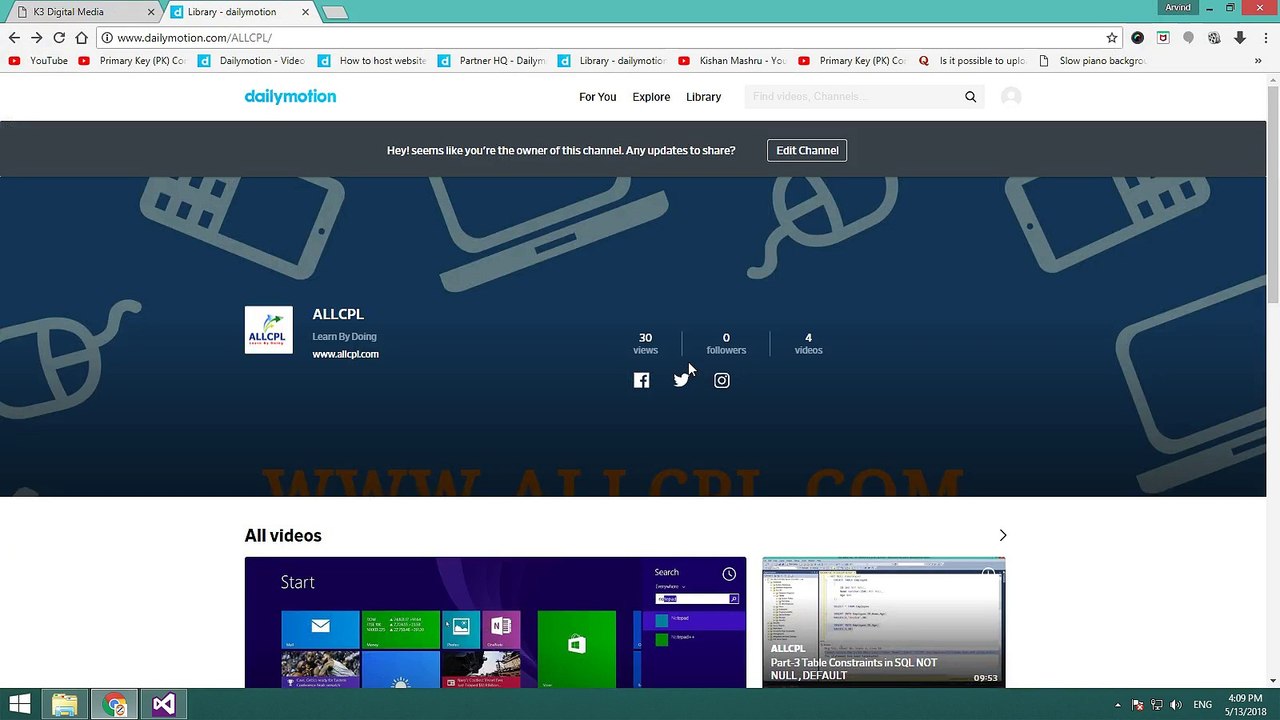Screen dimensions: 1280x720
Task: Open the For You menu item
Action: (597, 97)
